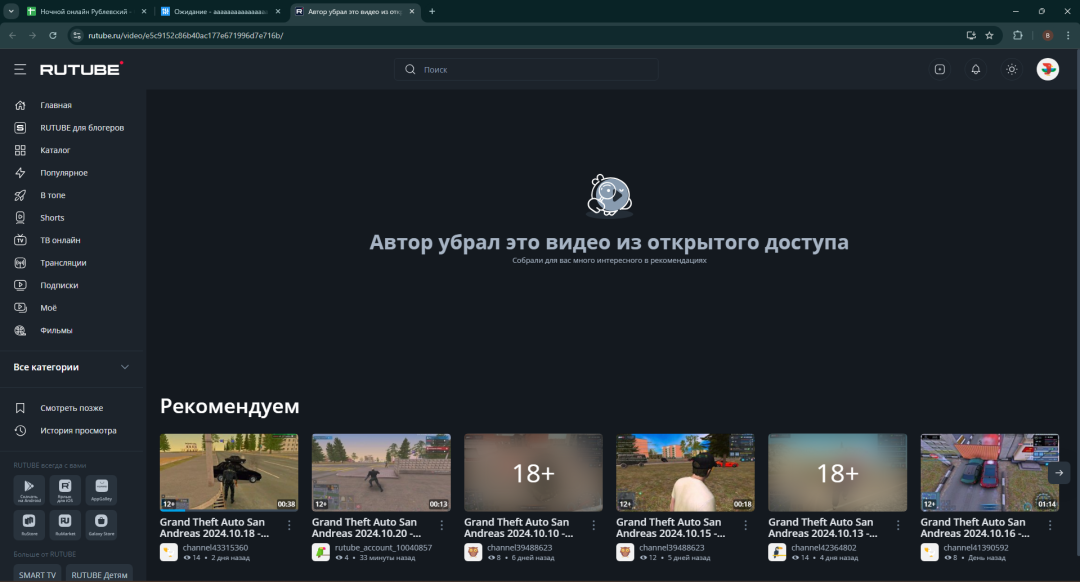Screen dimensions: 1080x582
Task: Click the Поиск search field
Action: coord(526,70)
